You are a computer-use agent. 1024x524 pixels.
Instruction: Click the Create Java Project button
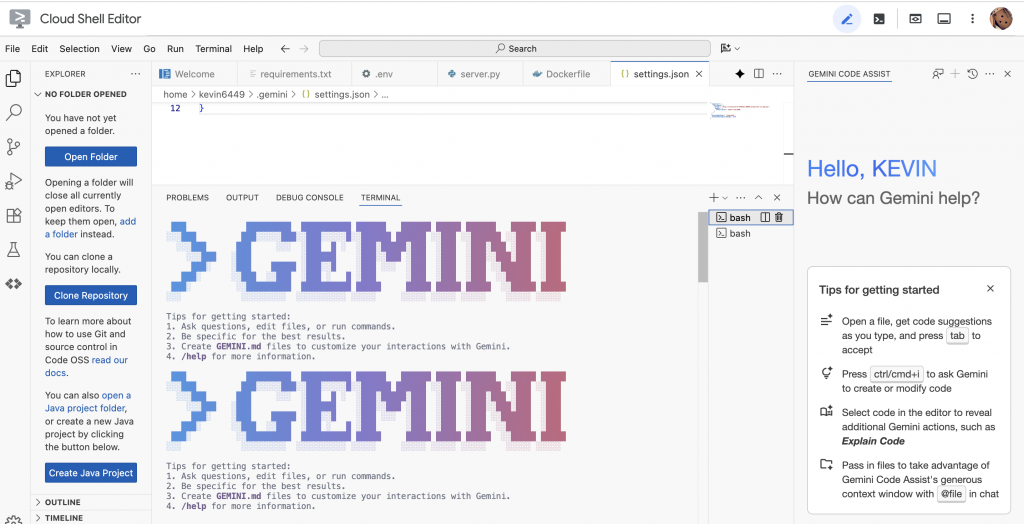click(91, 473)
